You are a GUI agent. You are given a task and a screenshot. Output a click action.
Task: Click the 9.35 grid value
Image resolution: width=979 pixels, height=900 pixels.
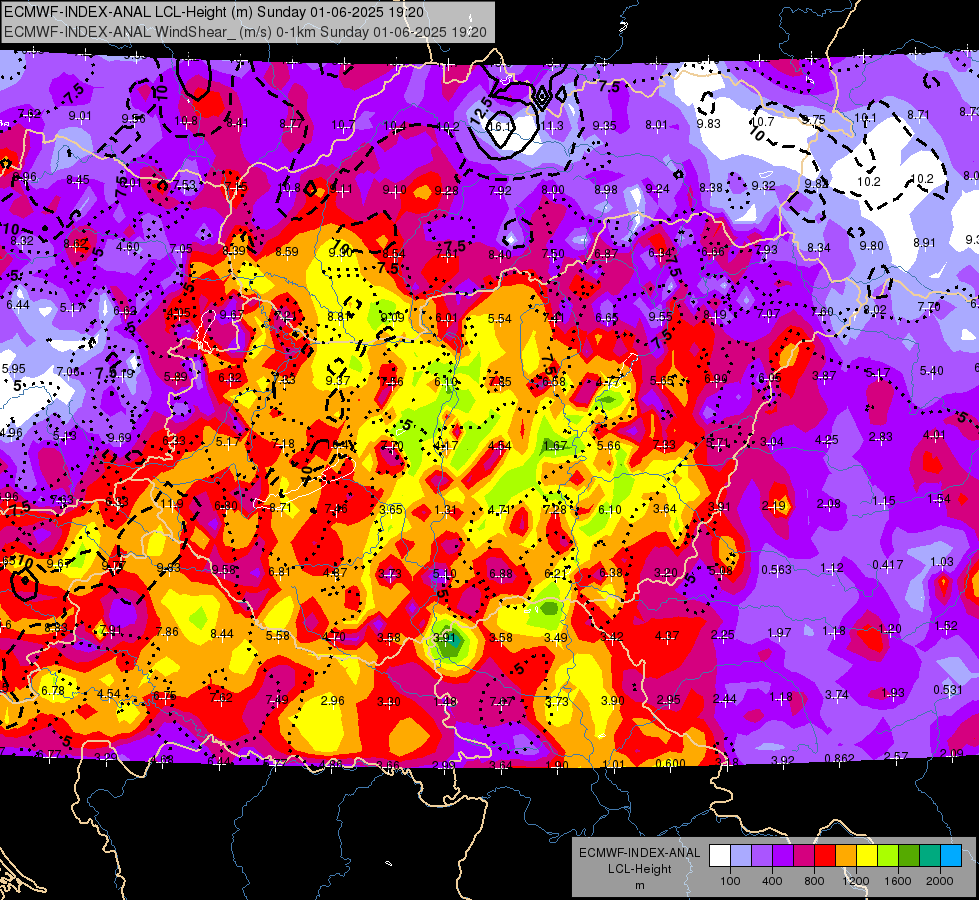click(x=604, y=126)
